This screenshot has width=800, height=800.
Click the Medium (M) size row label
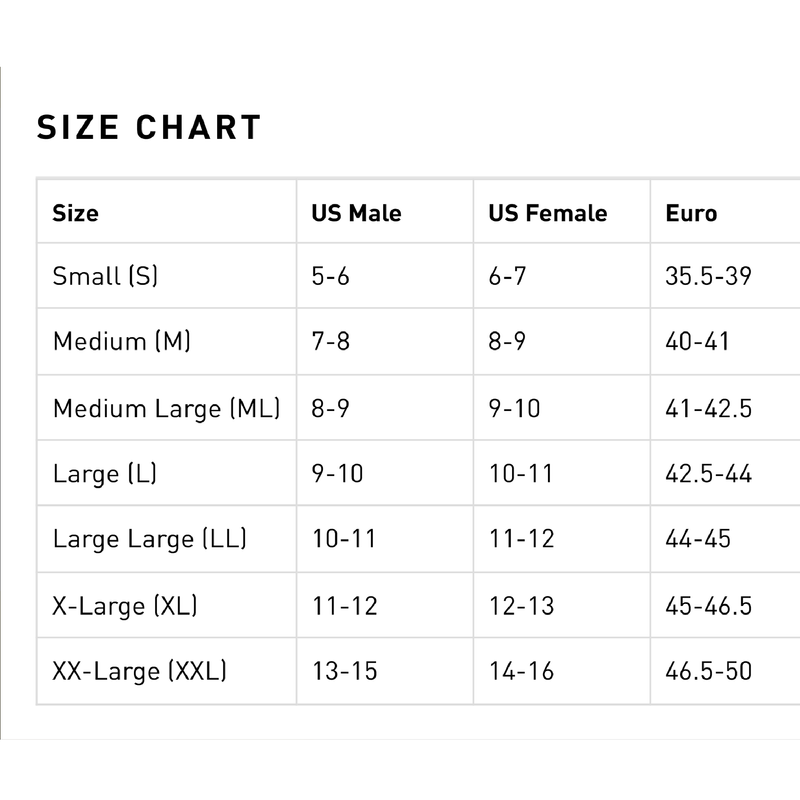[x=121, y=341]
